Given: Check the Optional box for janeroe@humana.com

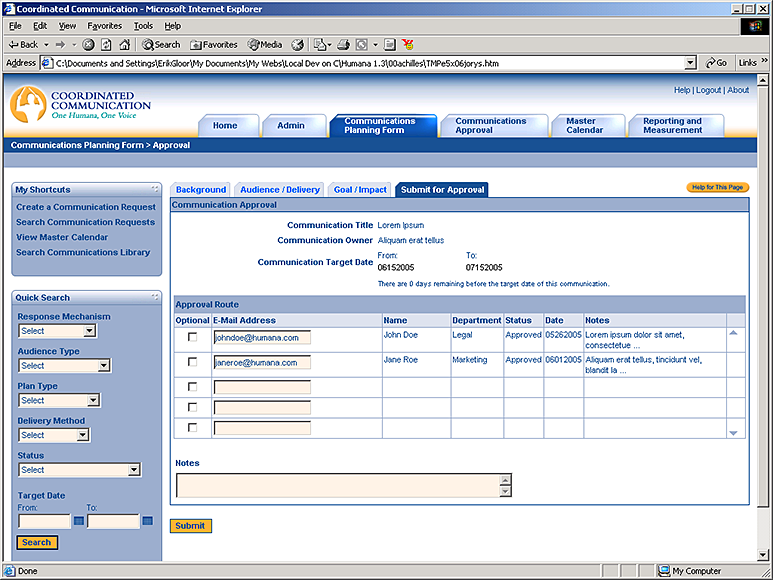Looking at the screenshot, I should point(192,362).
